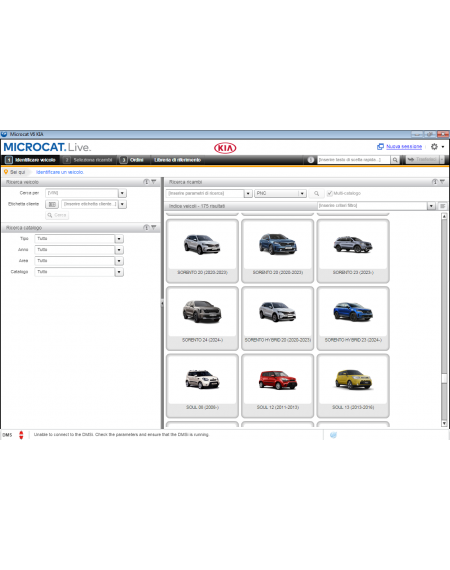This screenshot has height=570, width=450.
Task: Click the Ricerca ricambi panel info icon
Action: pyautogui.click(x=435, y=181)
